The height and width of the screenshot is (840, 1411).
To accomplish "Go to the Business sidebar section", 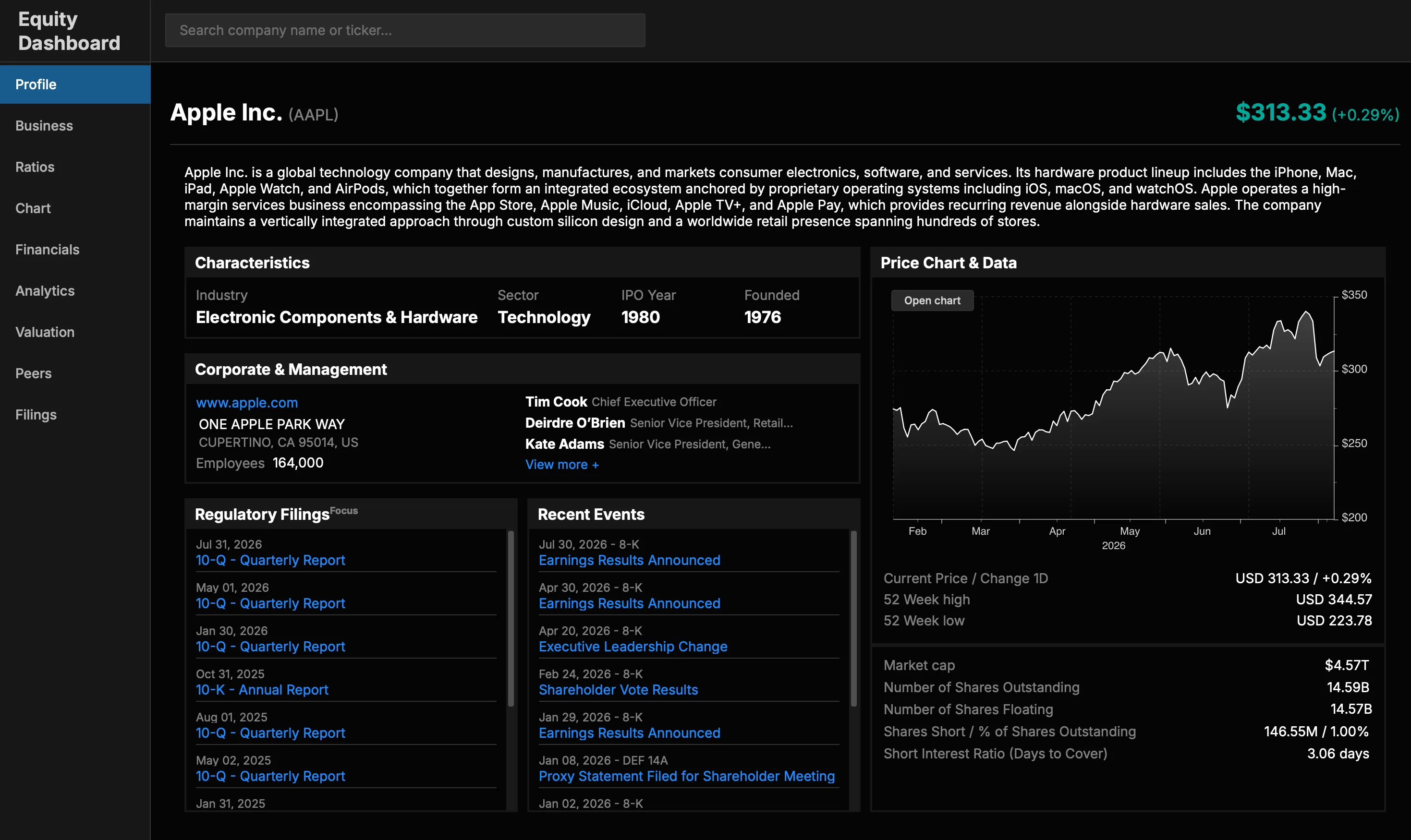I will click(75, 126).
